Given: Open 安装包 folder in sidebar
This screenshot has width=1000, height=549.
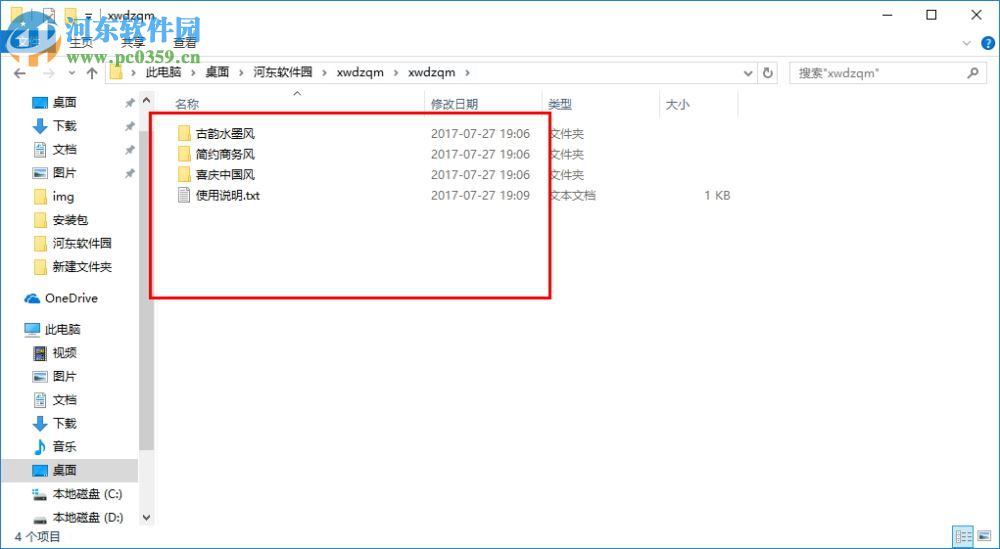Looking at the screenshot, I should click(x=70, y=220).
